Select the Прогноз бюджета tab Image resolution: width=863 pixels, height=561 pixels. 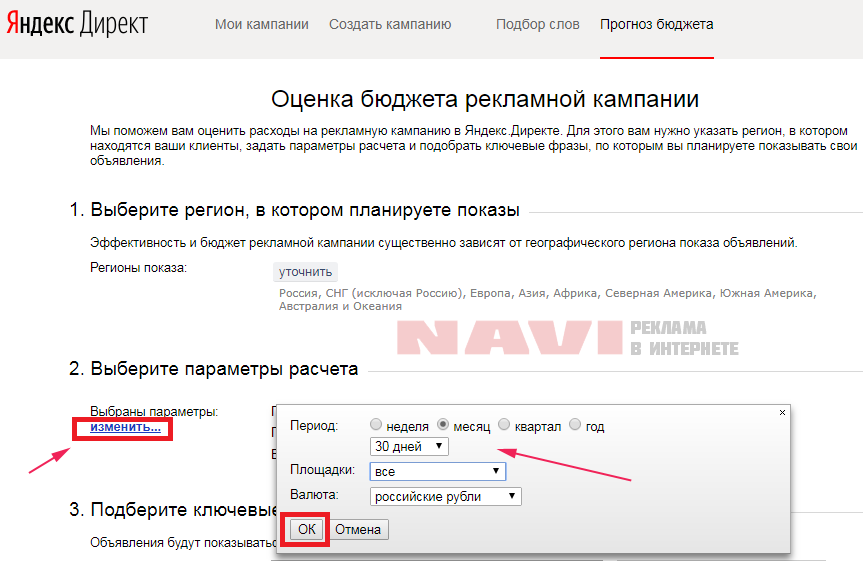[x=657, y=24]
